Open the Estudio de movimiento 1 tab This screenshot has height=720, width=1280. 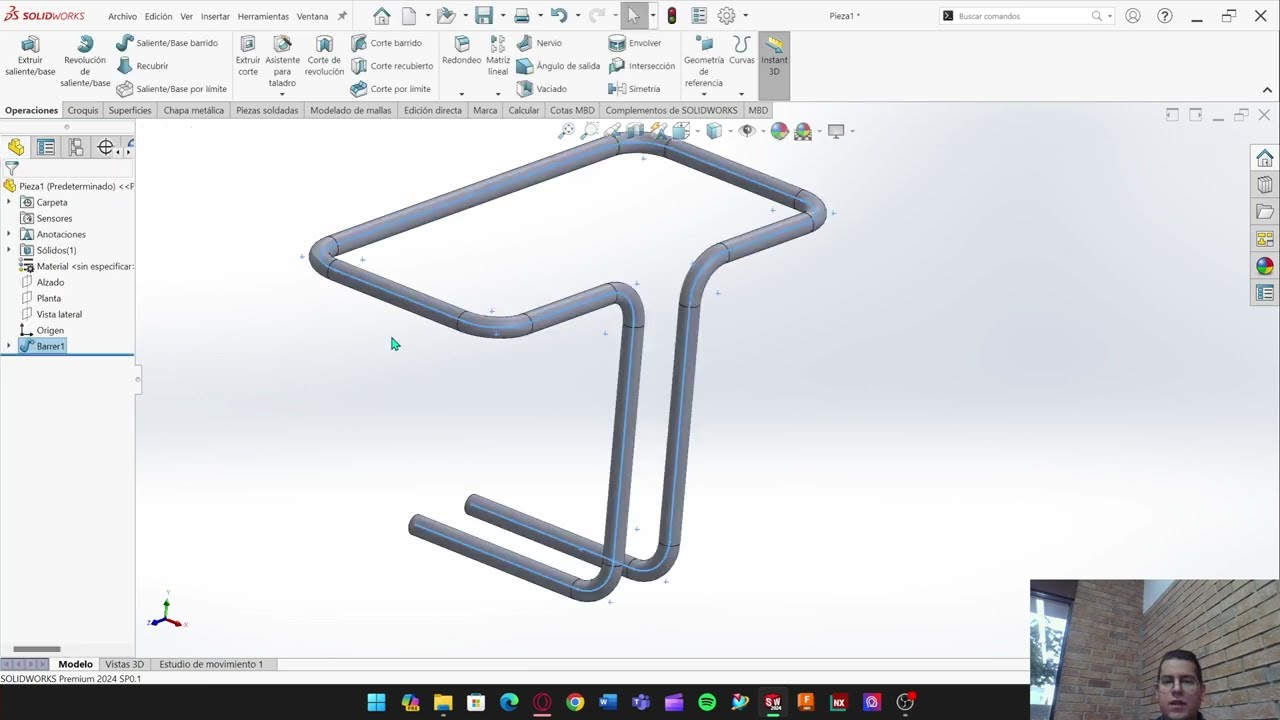point(211,664)
